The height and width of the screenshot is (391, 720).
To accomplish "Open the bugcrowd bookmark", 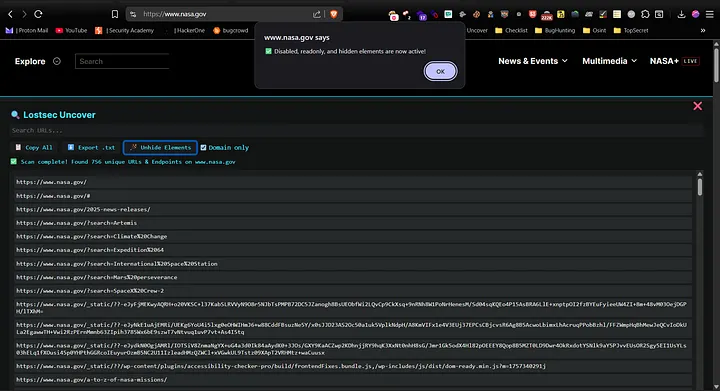I will [231, 30].
